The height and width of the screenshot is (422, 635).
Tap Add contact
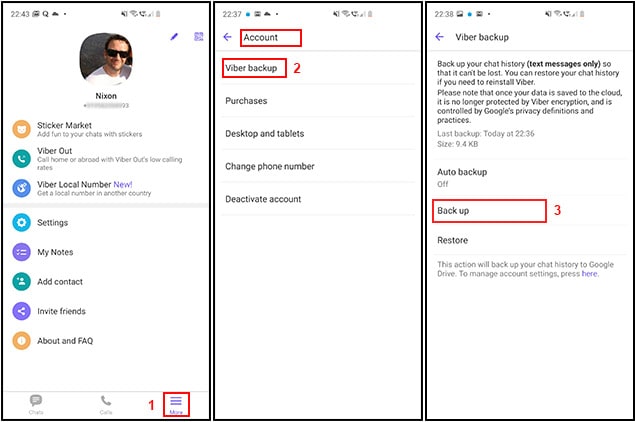59,282
